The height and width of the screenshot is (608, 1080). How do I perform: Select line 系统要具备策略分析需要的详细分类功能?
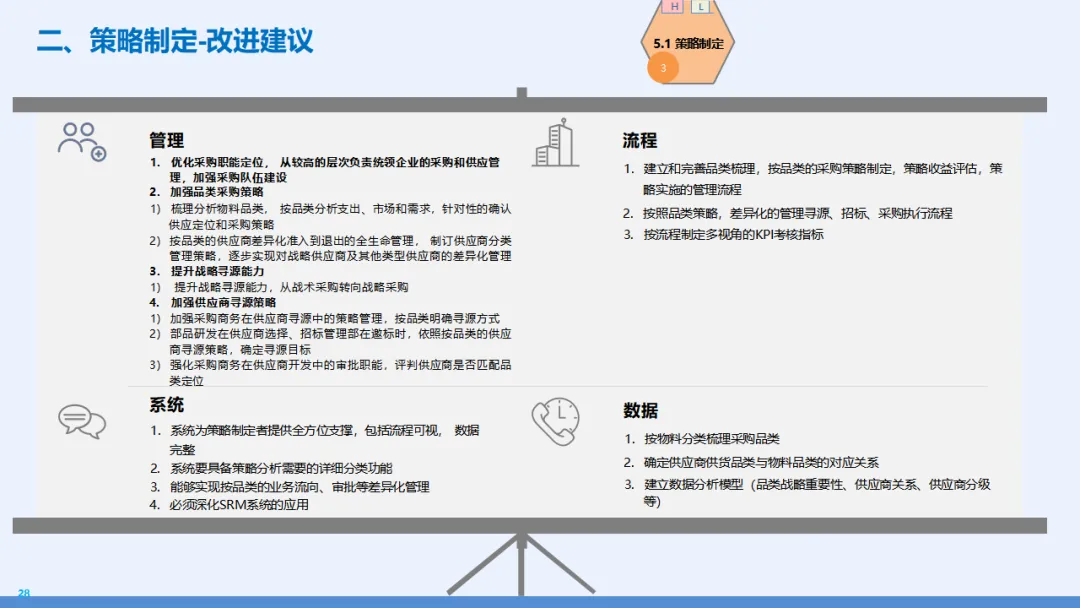point(271,468)
